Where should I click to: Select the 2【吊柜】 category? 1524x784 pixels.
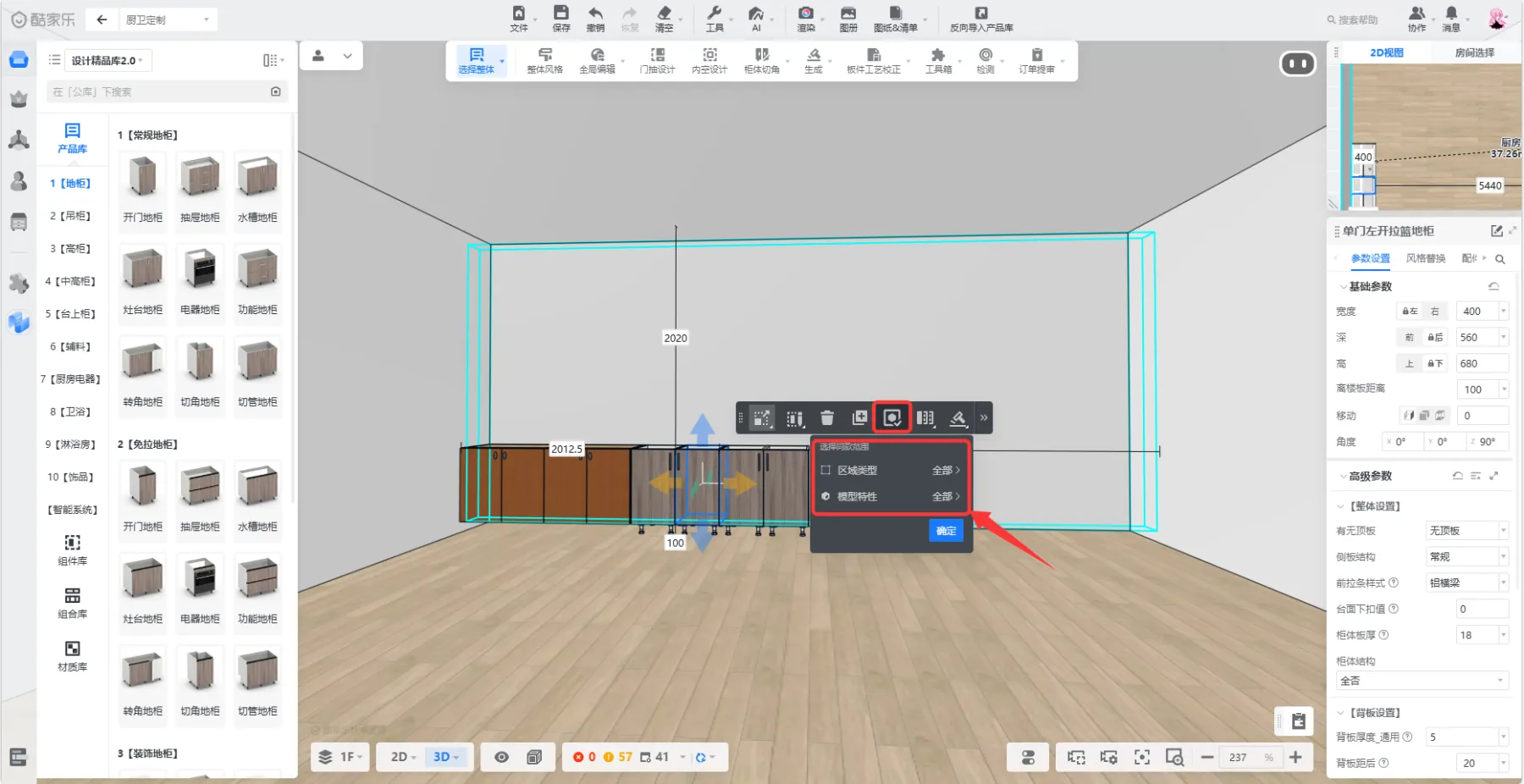(70, 216)
